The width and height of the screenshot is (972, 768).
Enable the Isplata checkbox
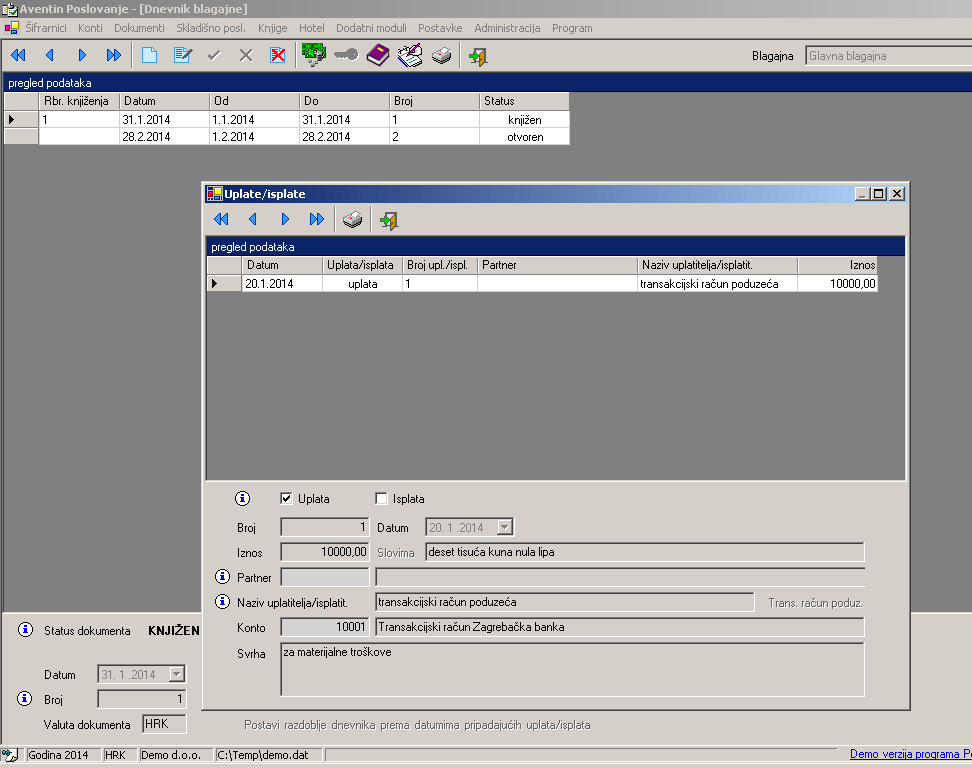tap(381, 498)
